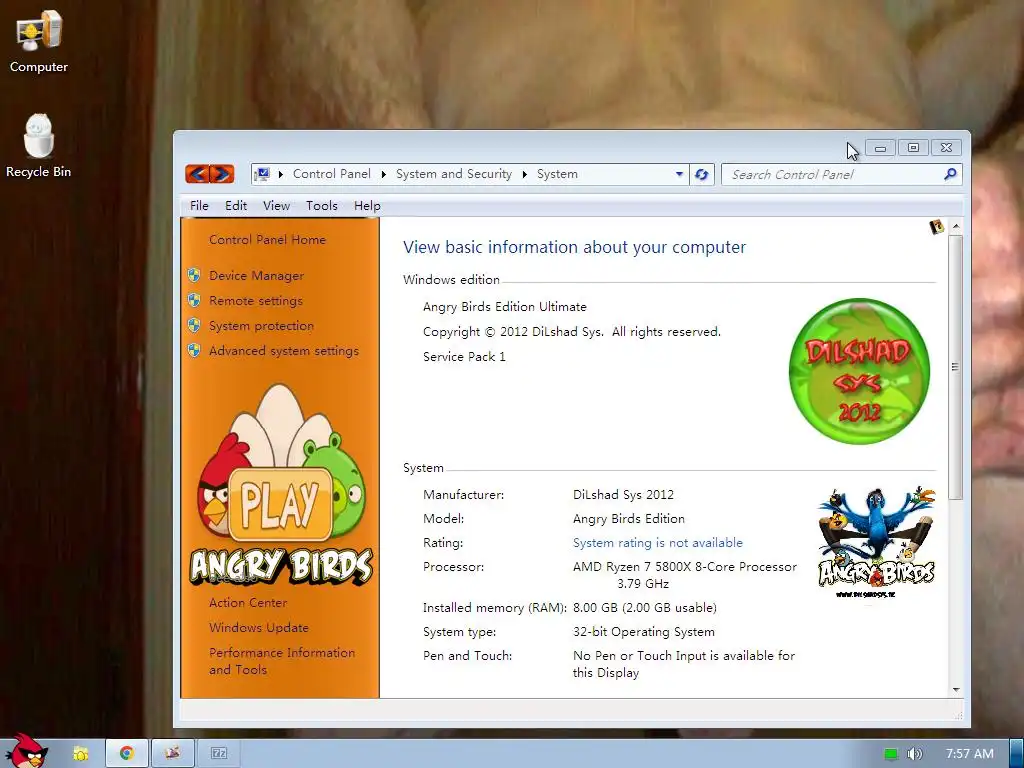
Task: Open Performance Information and Tools link
Action: [281, 660]
